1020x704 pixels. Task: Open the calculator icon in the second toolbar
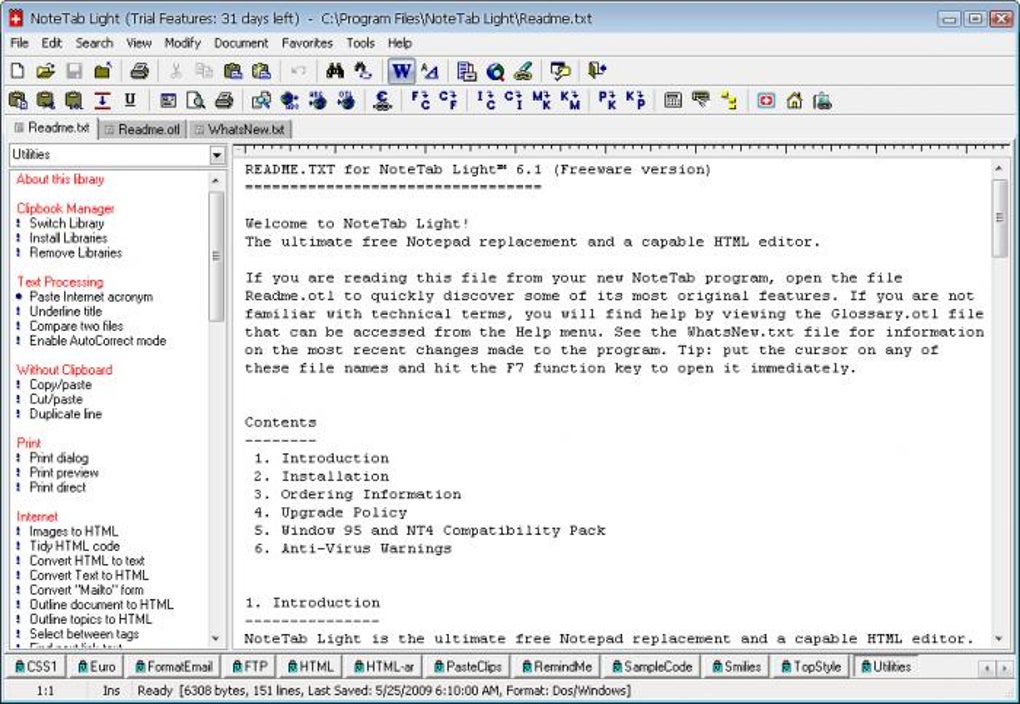[x=673, y=100]
